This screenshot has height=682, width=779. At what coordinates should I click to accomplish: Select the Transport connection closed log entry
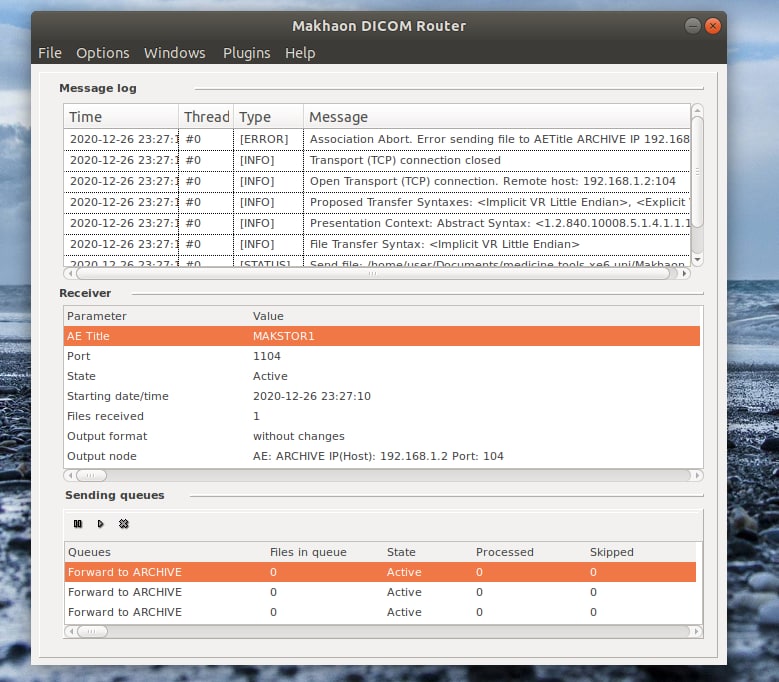377,160
